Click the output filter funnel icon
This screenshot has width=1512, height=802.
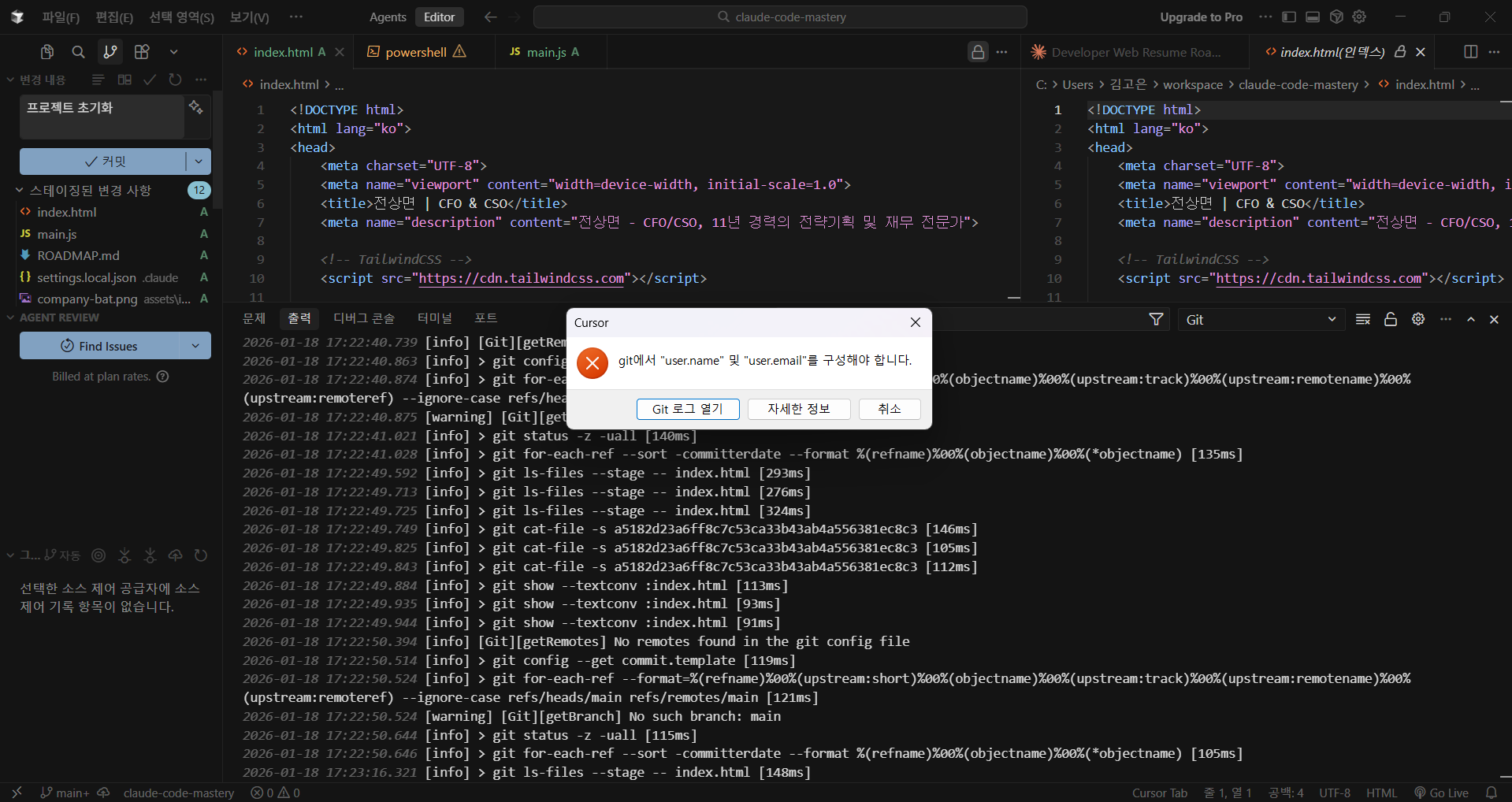coord(1156,319)
